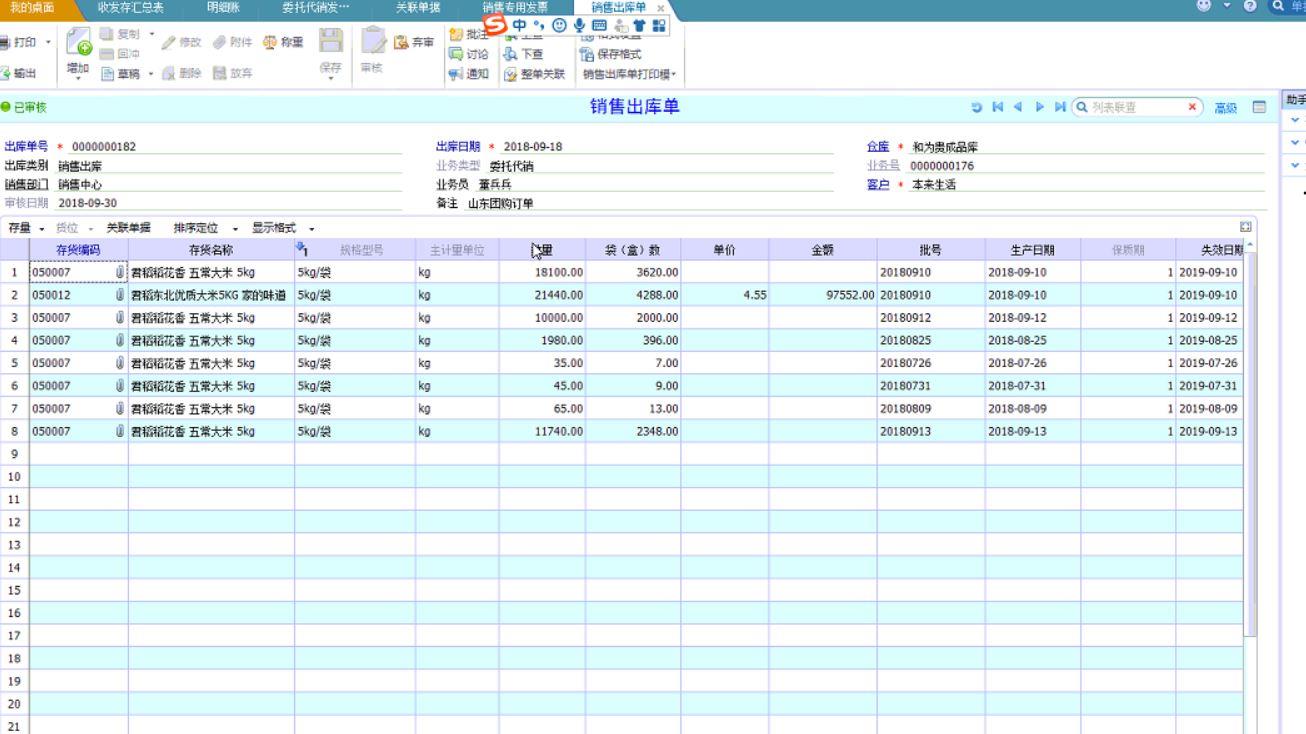The image size is (1306, 734).
Task: Click attachment paperclip in row 2 存货编码
Action: pyautogui.click(x=120, y=295)
